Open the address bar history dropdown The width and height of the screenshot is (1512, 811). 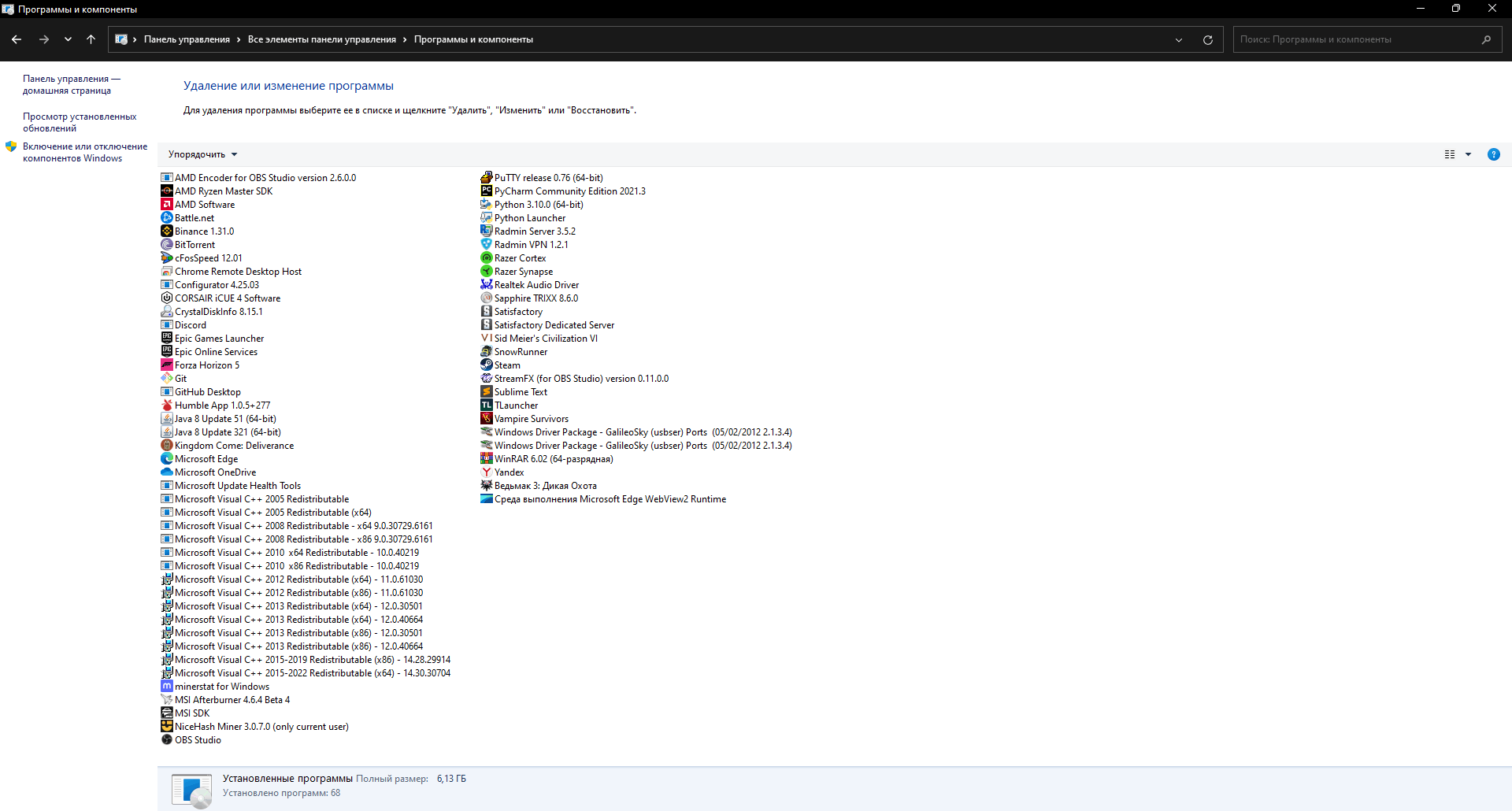(1179, 39)
